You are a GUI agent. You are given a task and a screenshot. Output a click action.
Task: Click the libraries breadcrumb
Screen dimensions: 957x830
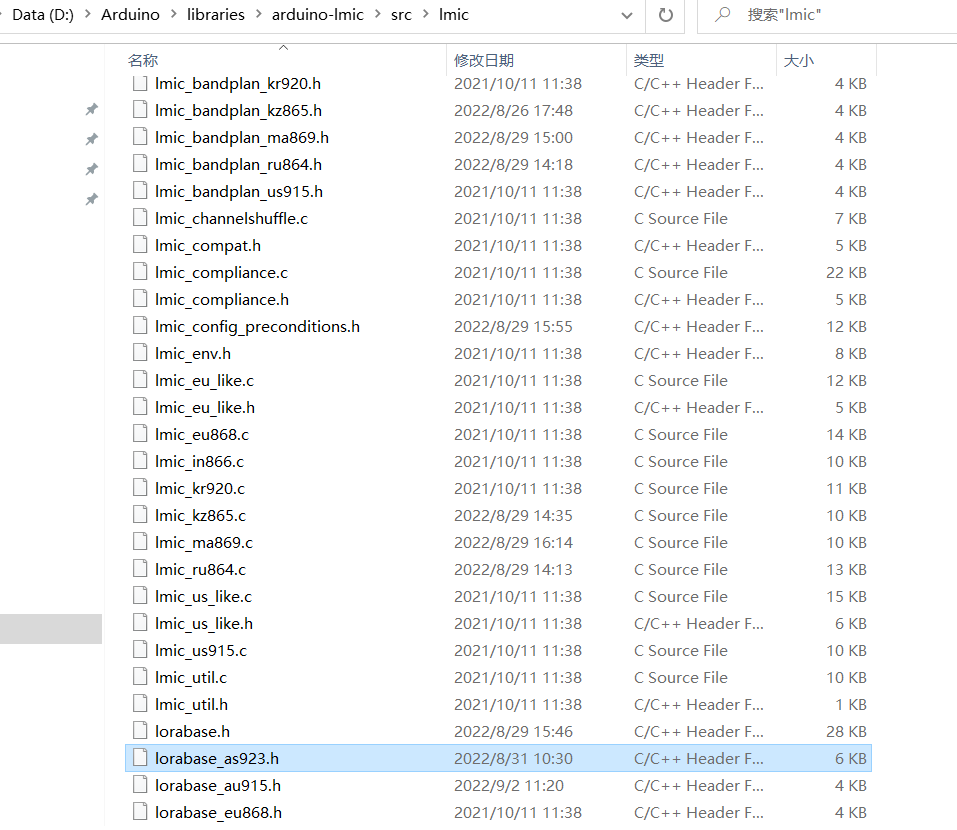point(215,15)
